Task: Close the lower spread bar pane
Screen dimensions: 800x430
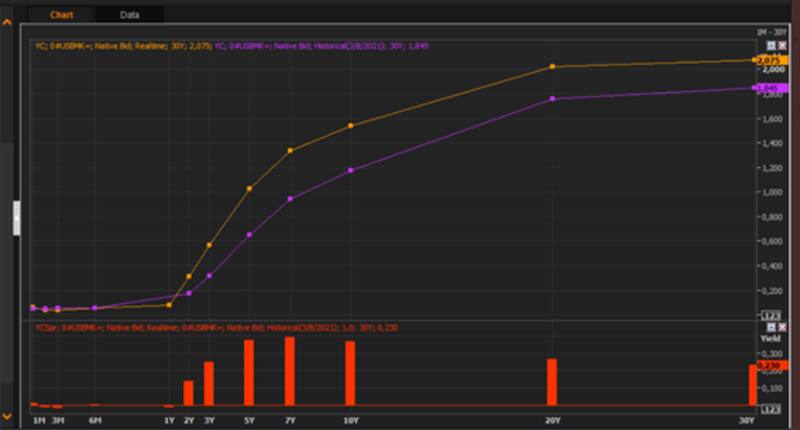Action: pos(780,327)
